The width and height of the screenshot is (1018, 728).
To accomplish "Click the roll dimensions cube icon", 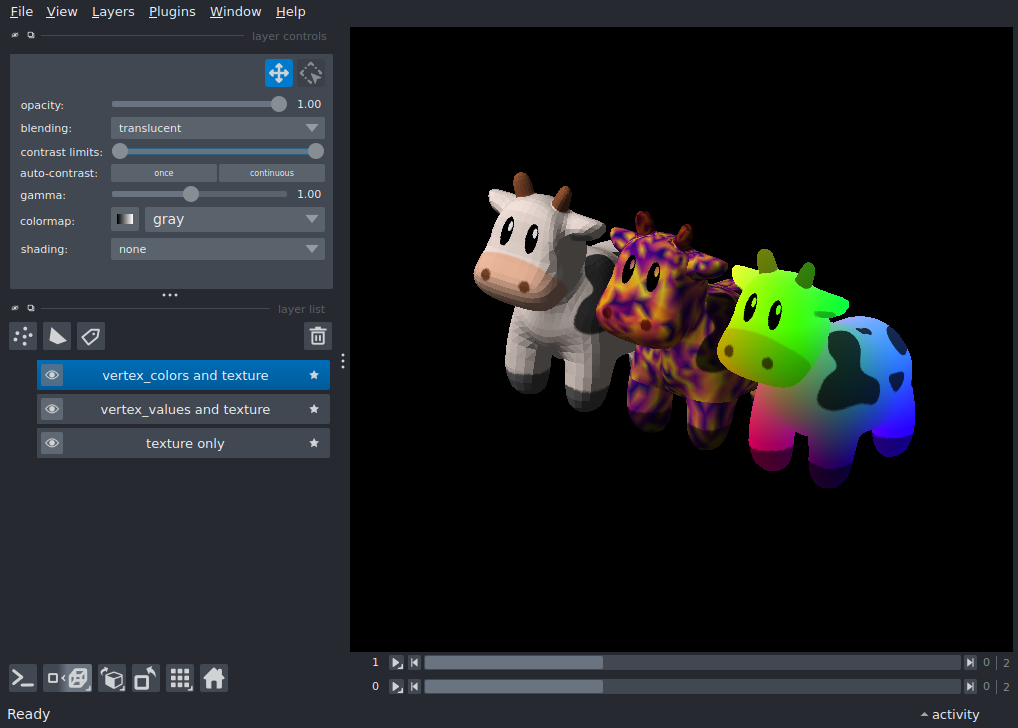I will (x=112, y=678).
